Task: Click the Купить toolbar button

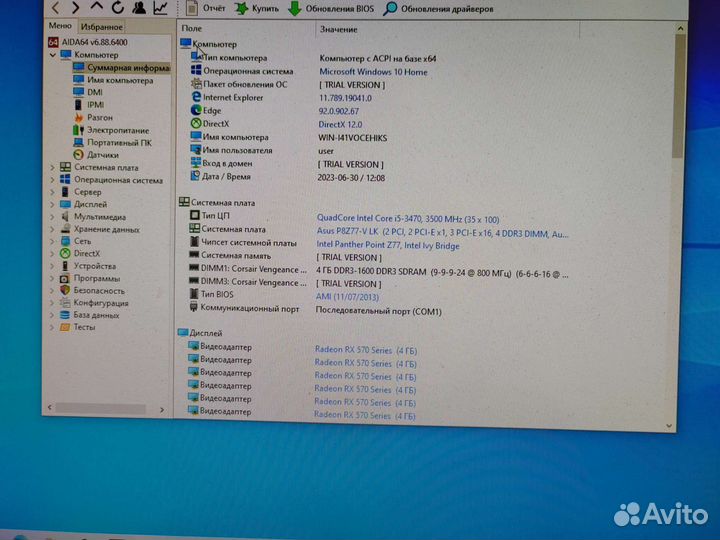Action: click(x=257, y=8)
